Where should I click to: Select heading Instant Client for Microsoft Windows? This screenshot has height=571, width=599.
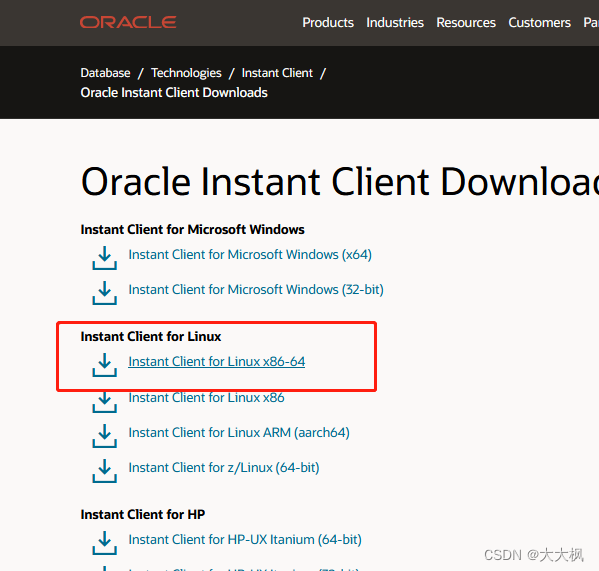click(x=192, y=230)
